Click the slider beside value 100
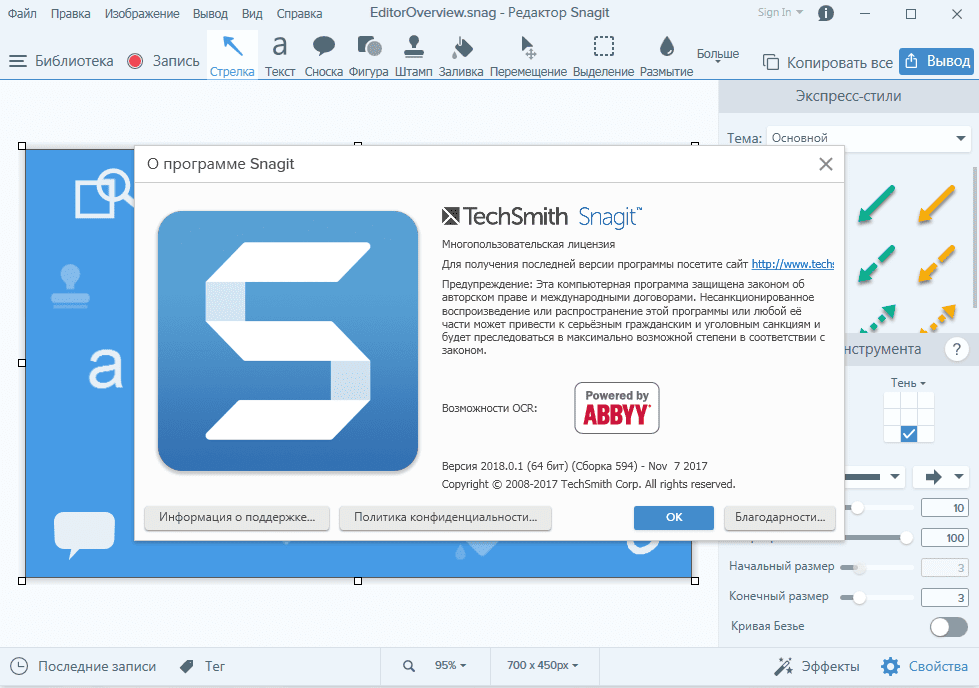 click(879, 538)
